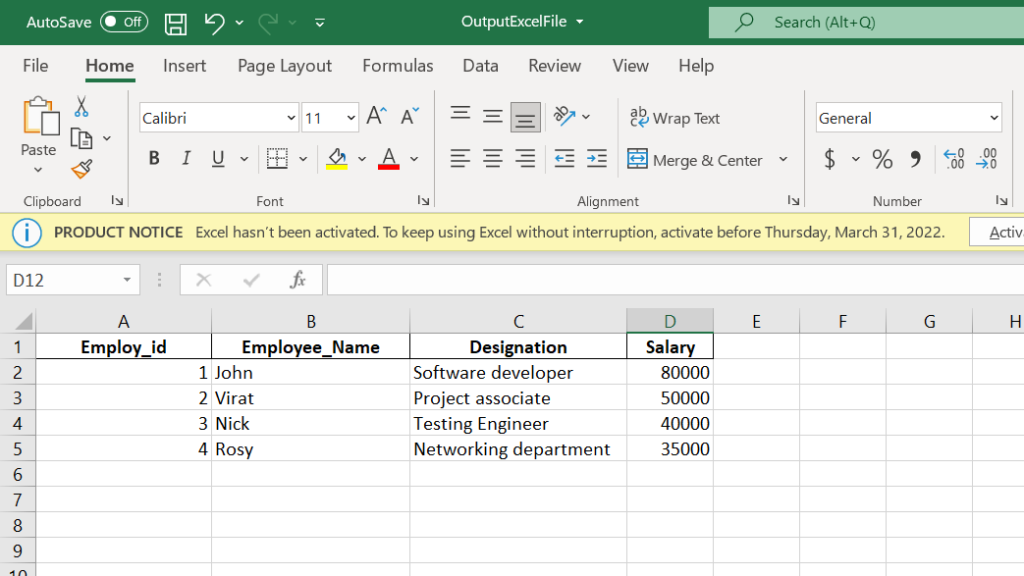Copy using the Copy icon
Viewport: 1024px width, 576px height.
(80, 138)
